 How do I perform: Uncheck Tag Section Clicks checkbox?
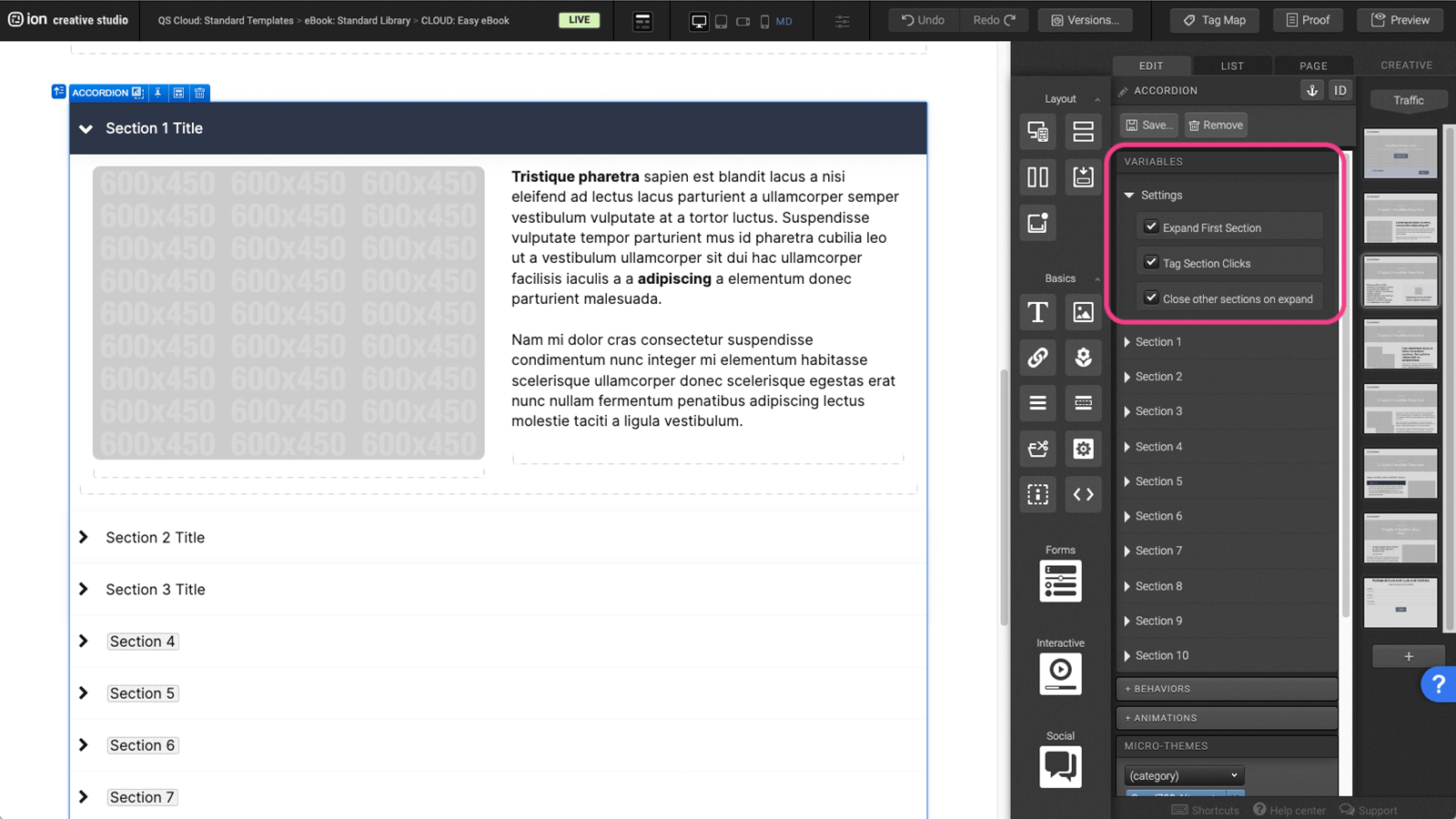tap(1151, 262)
